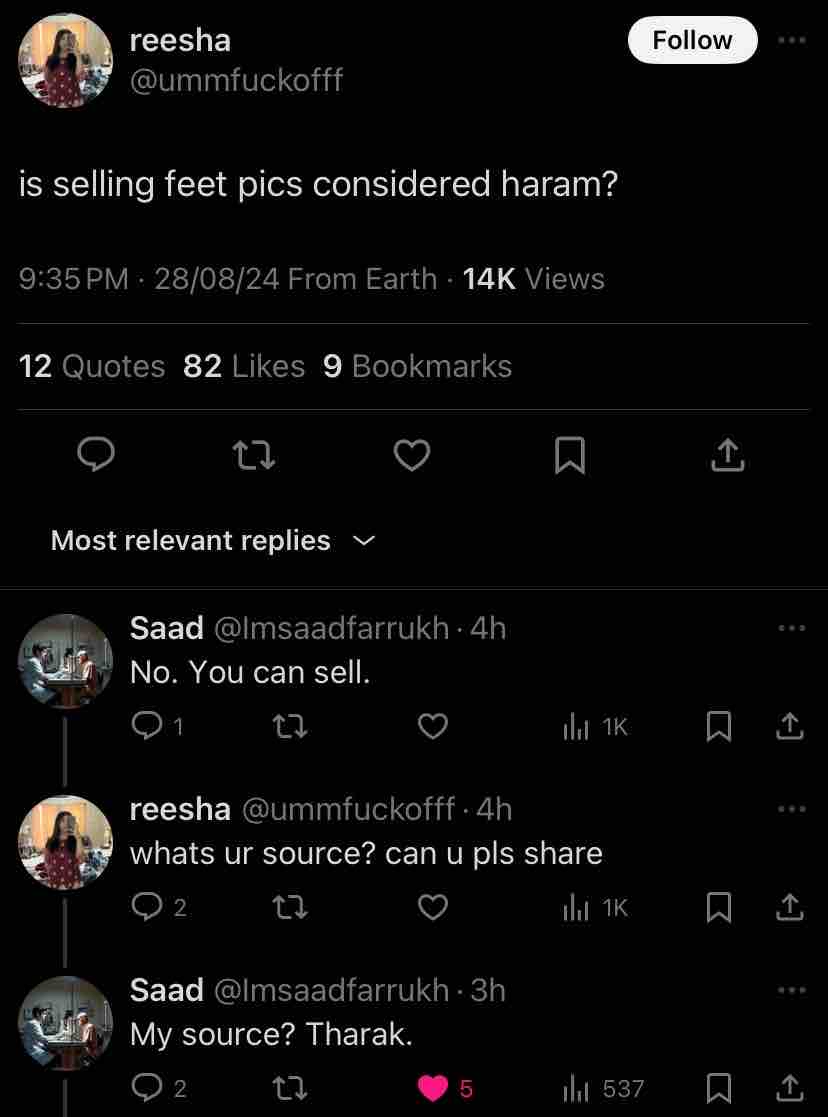
Task: Bookmark the main tweet
Action: coord(569,455)
